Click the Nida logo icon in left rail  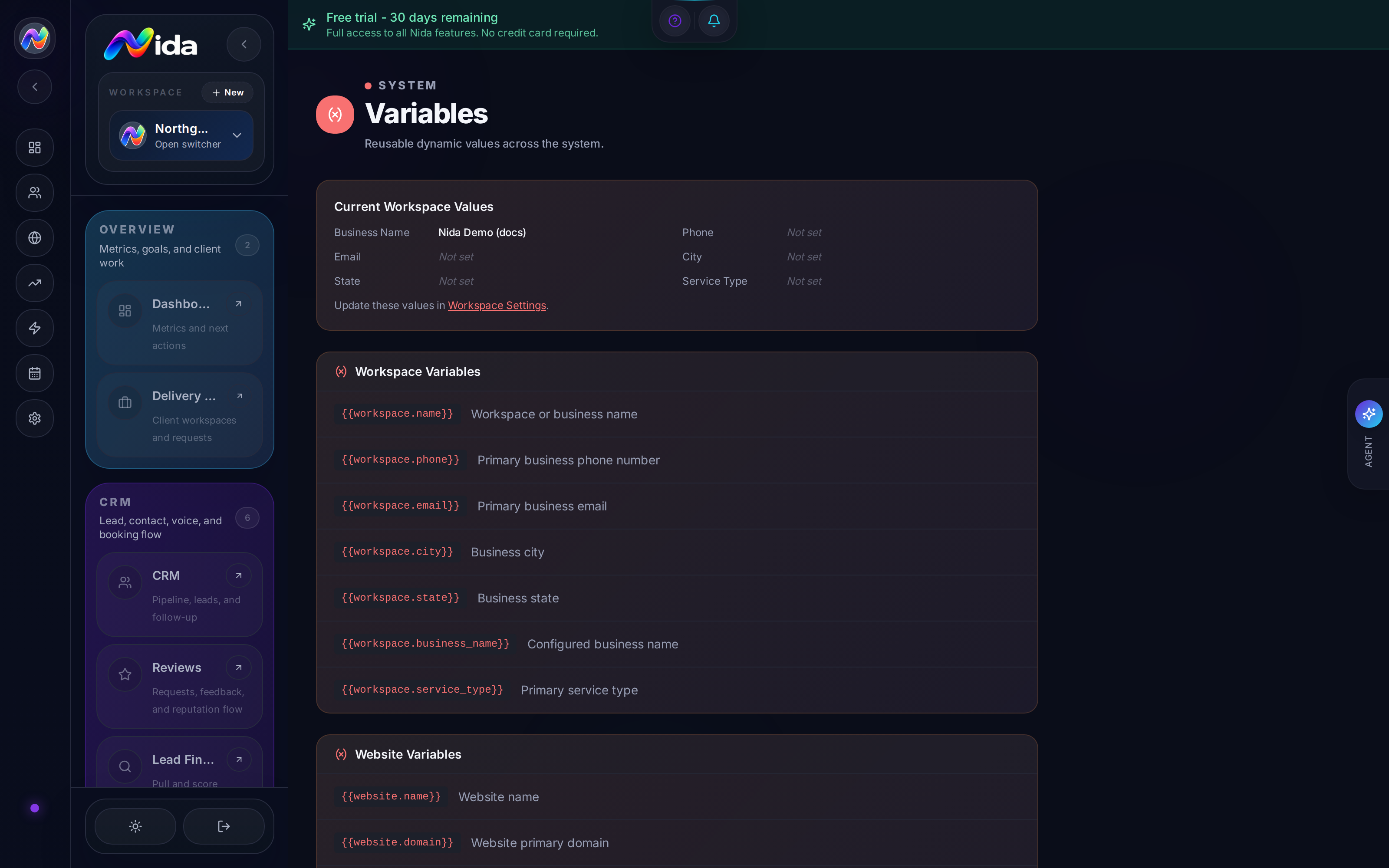click(34, 39)
